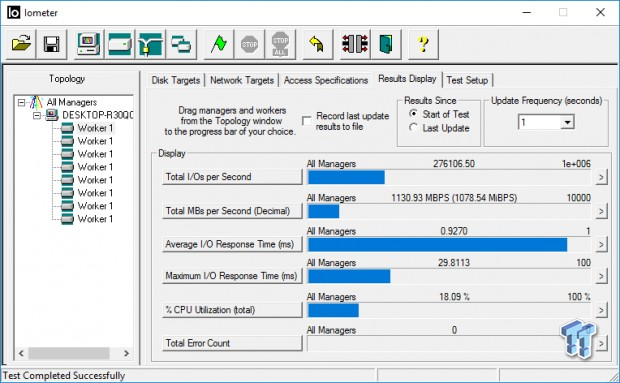Select Last Update radio button
620x383 pixels.
click(x=414, y=128)
